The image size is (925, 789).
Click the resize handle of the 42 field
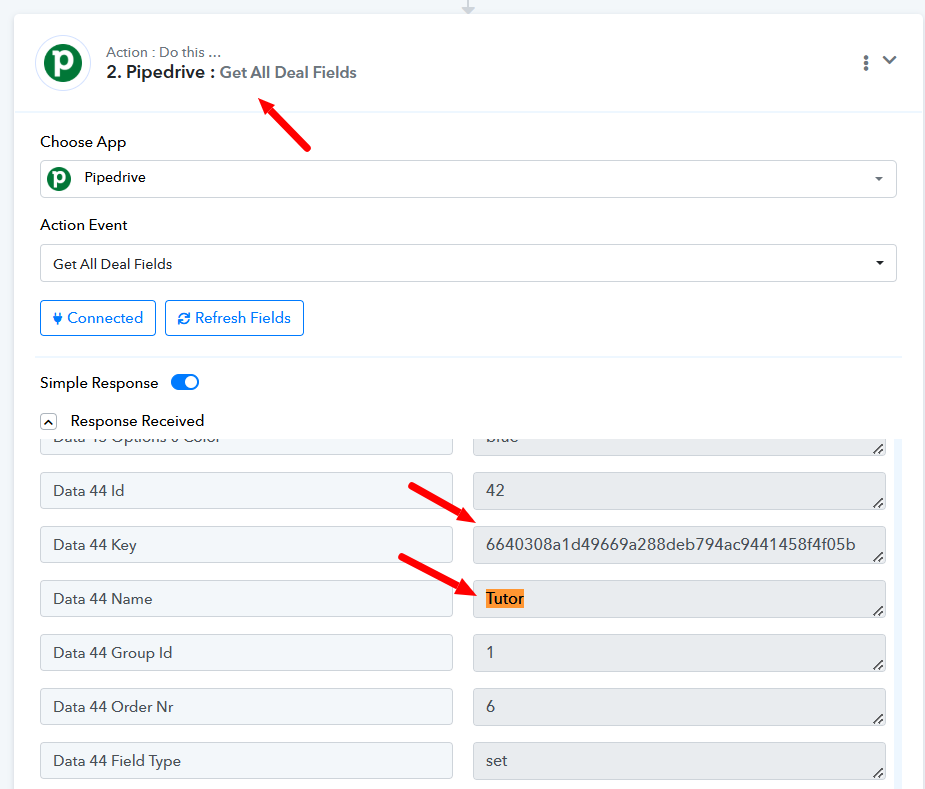click(878, 503)
